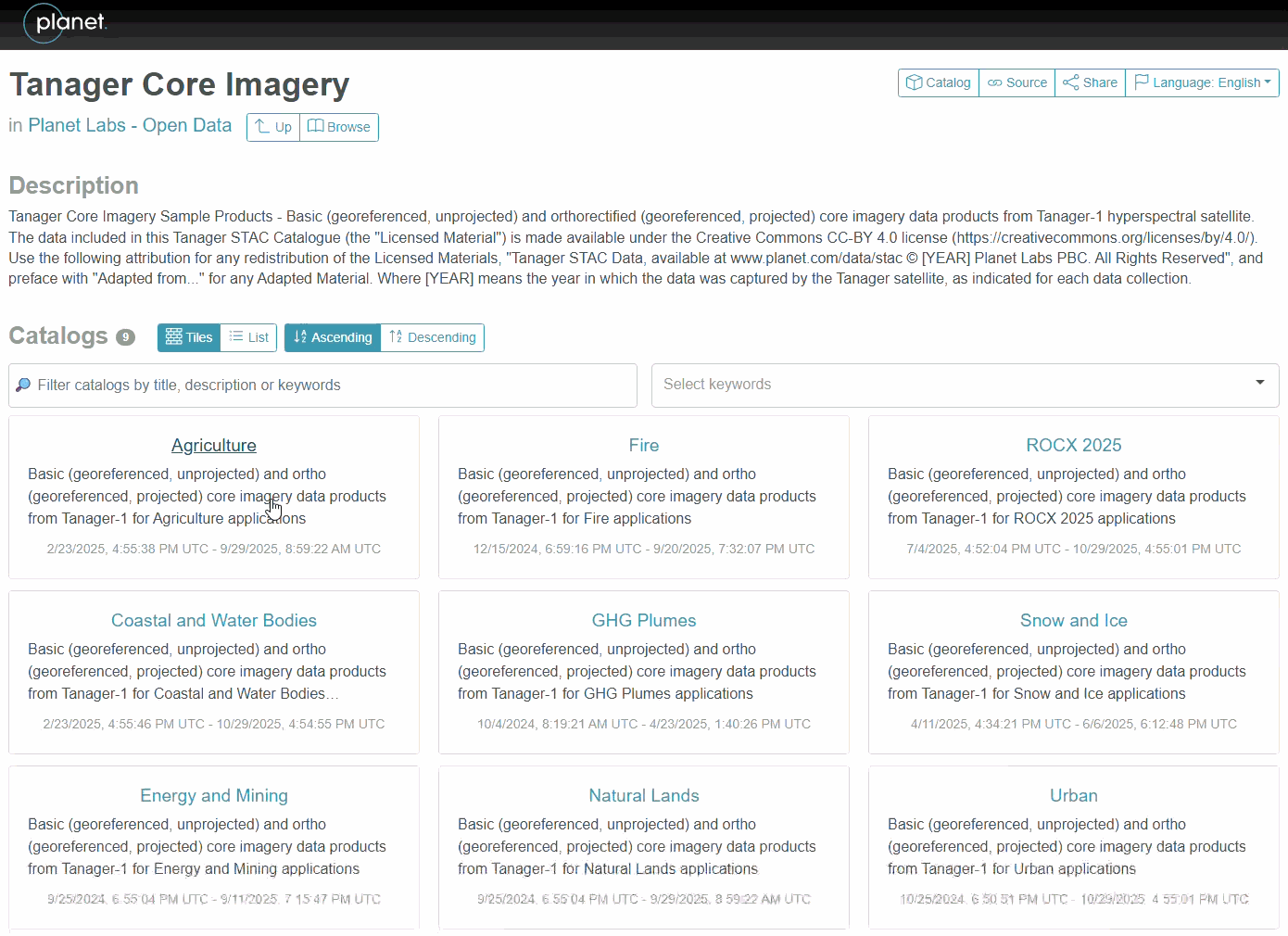Image resolution: width=1288 pixels, height=936 pixels.
Task: Click the Catalogs section heading
Action: pos(58,335)
